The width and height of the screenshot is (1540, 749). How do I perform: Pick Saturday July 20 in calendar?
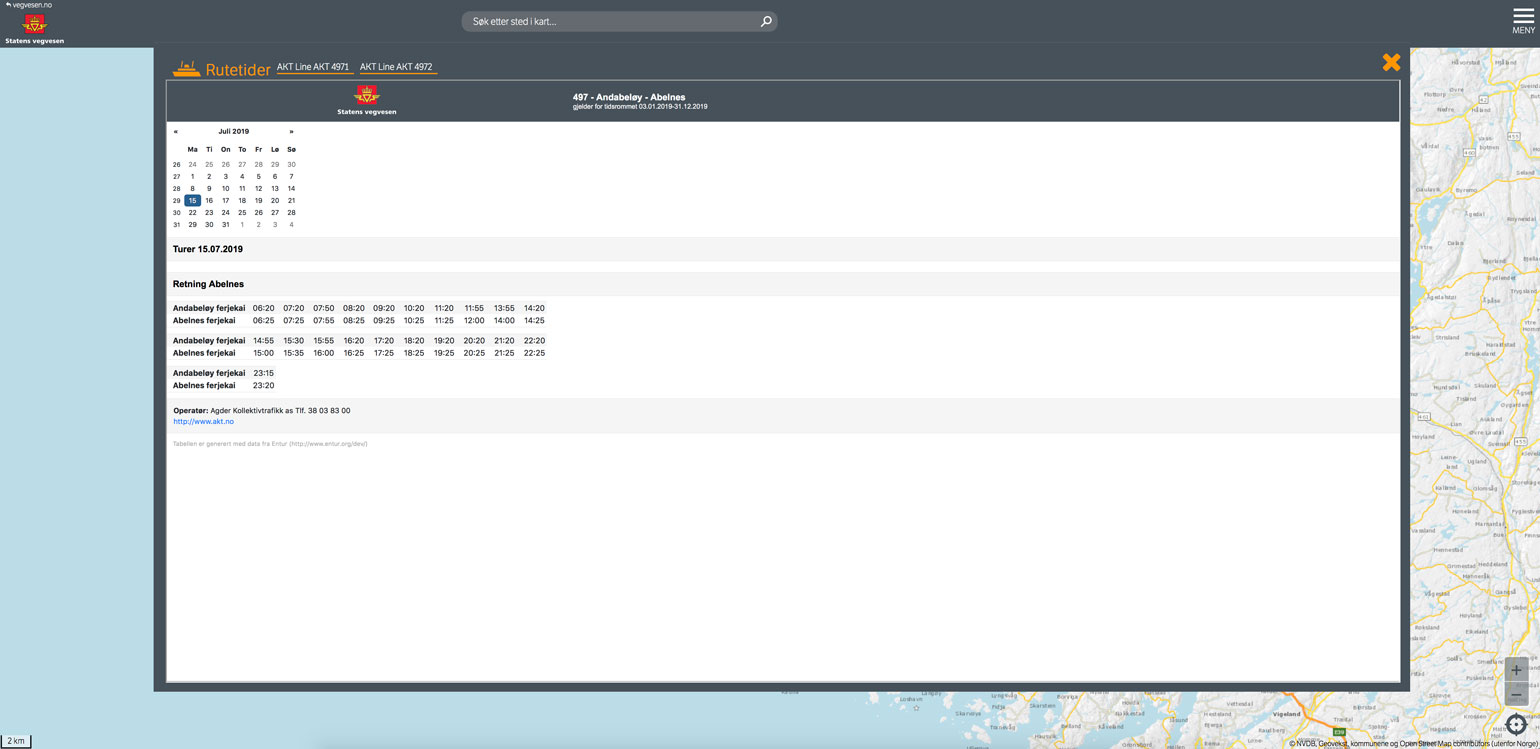click(275, 201)
